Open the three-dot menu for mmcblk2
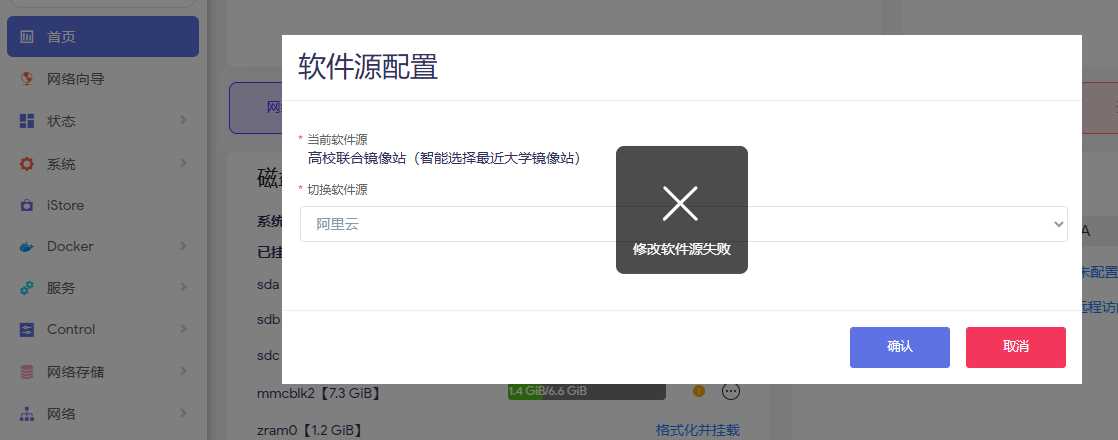This screenshot has width=1118, height=440. [731, 391]
